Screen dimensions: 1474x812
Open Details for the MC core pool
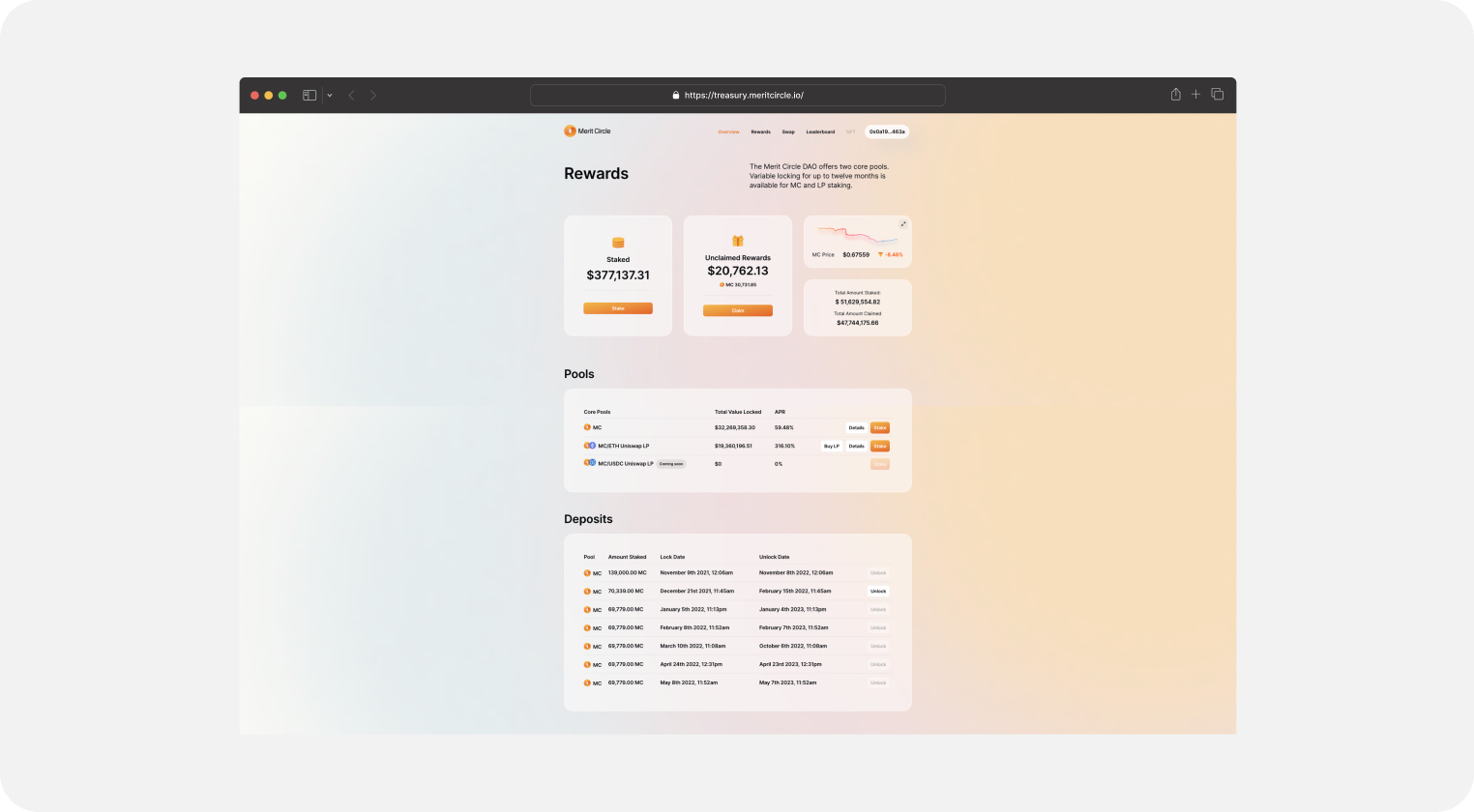click(856, 427)
